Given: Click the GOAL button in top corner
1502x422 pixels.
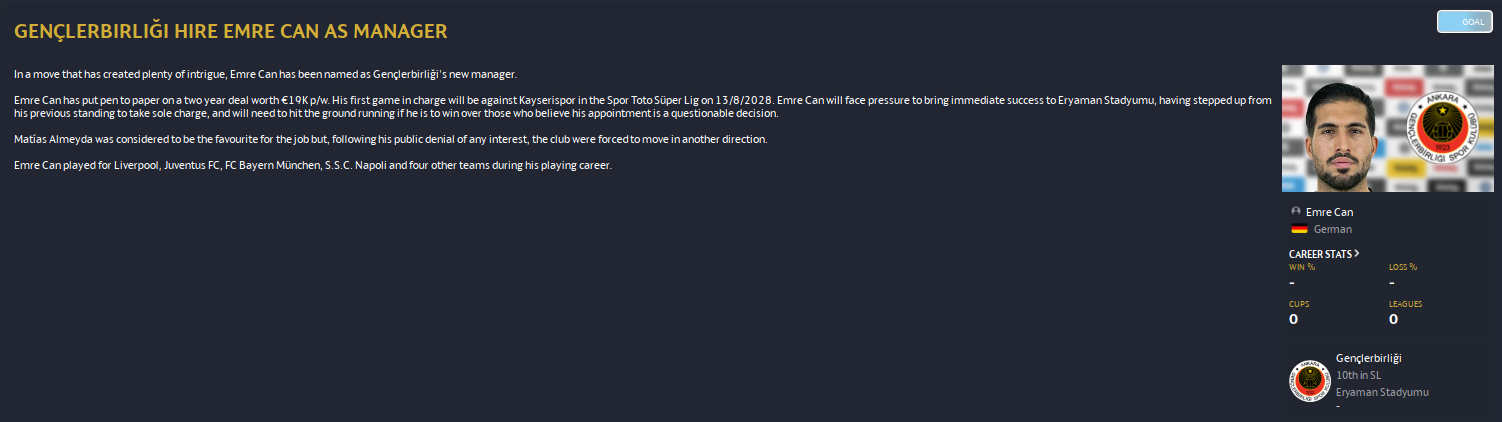Looking at the screenshot, I should pos(1464,22).
